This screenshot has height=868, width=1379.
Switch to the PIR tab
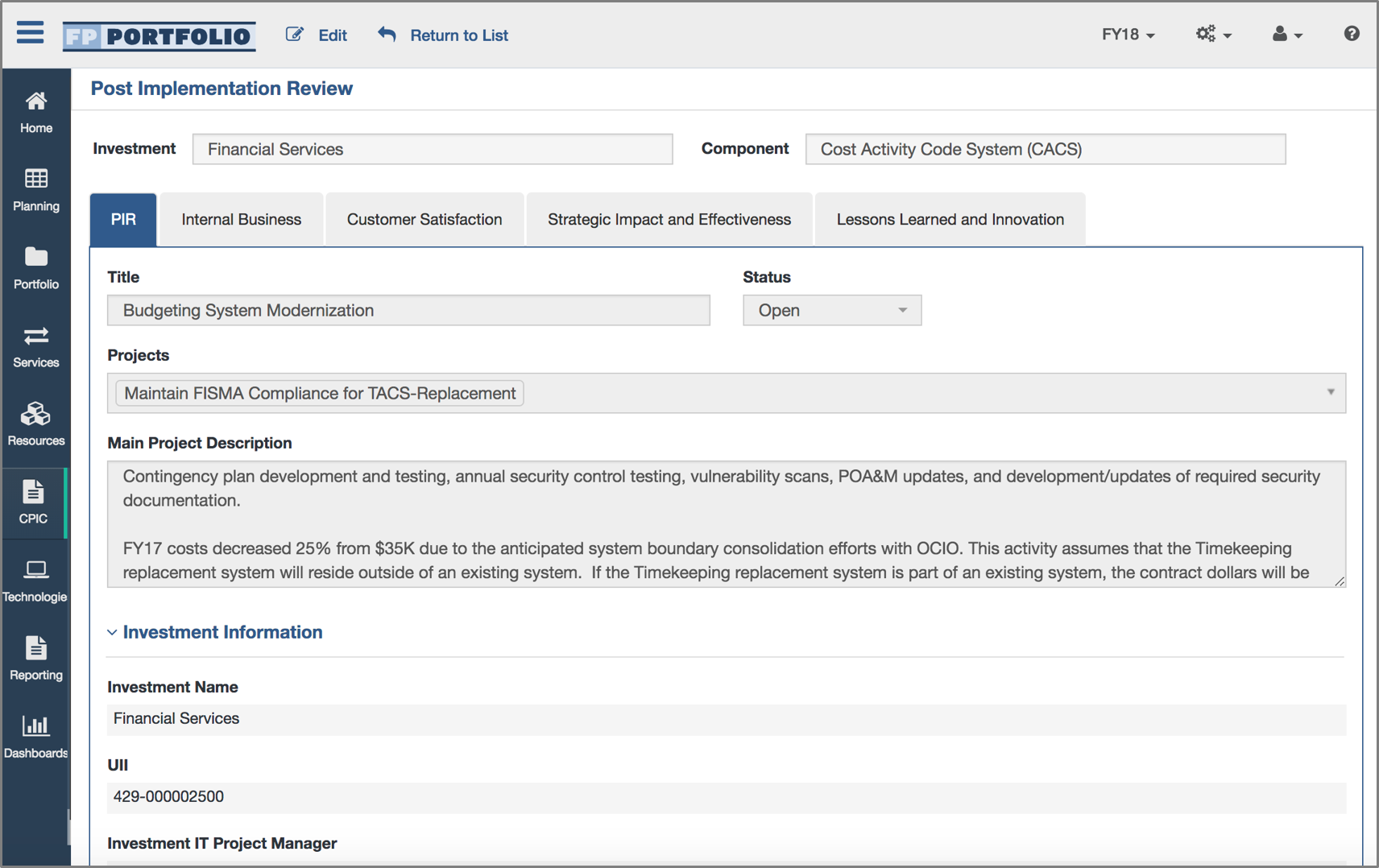[x=123, y=219]
